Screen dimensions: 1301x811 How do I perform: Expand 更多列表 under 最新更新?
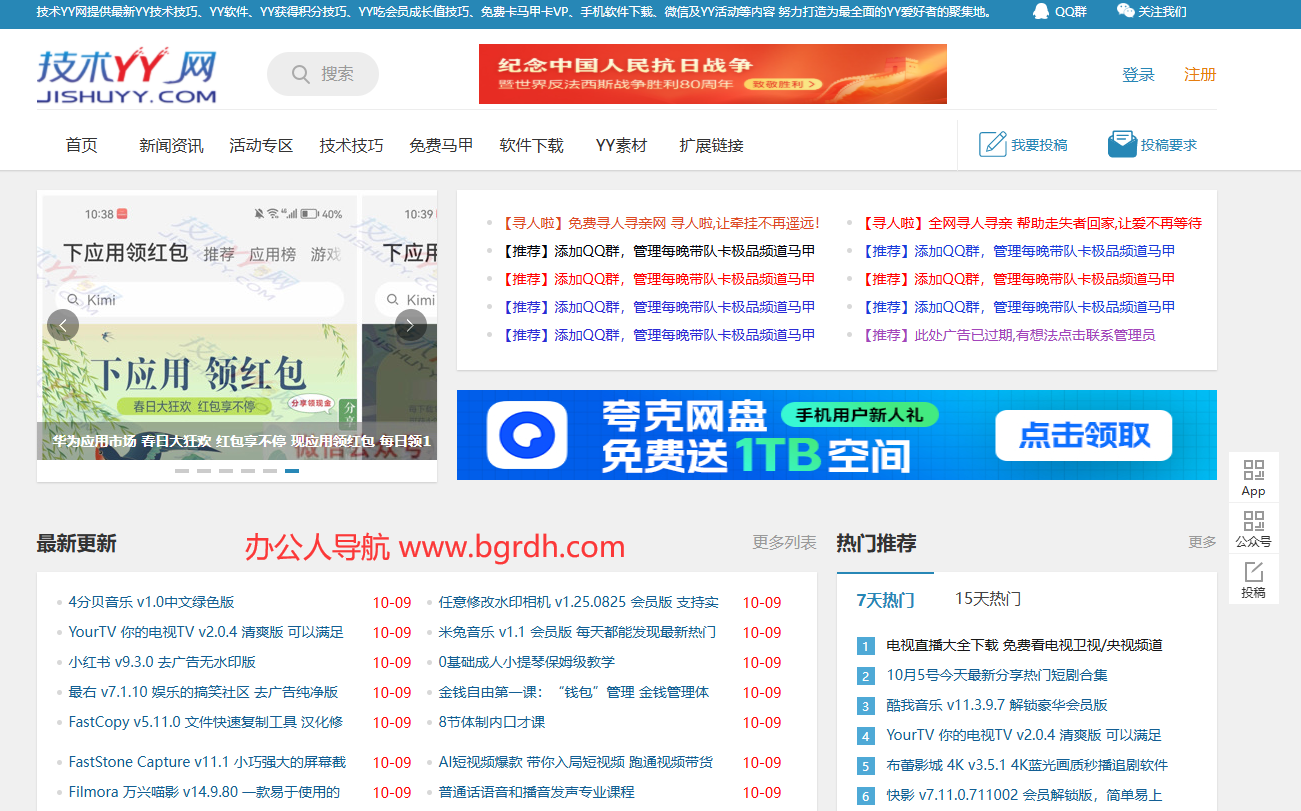[x=784, y=542]
